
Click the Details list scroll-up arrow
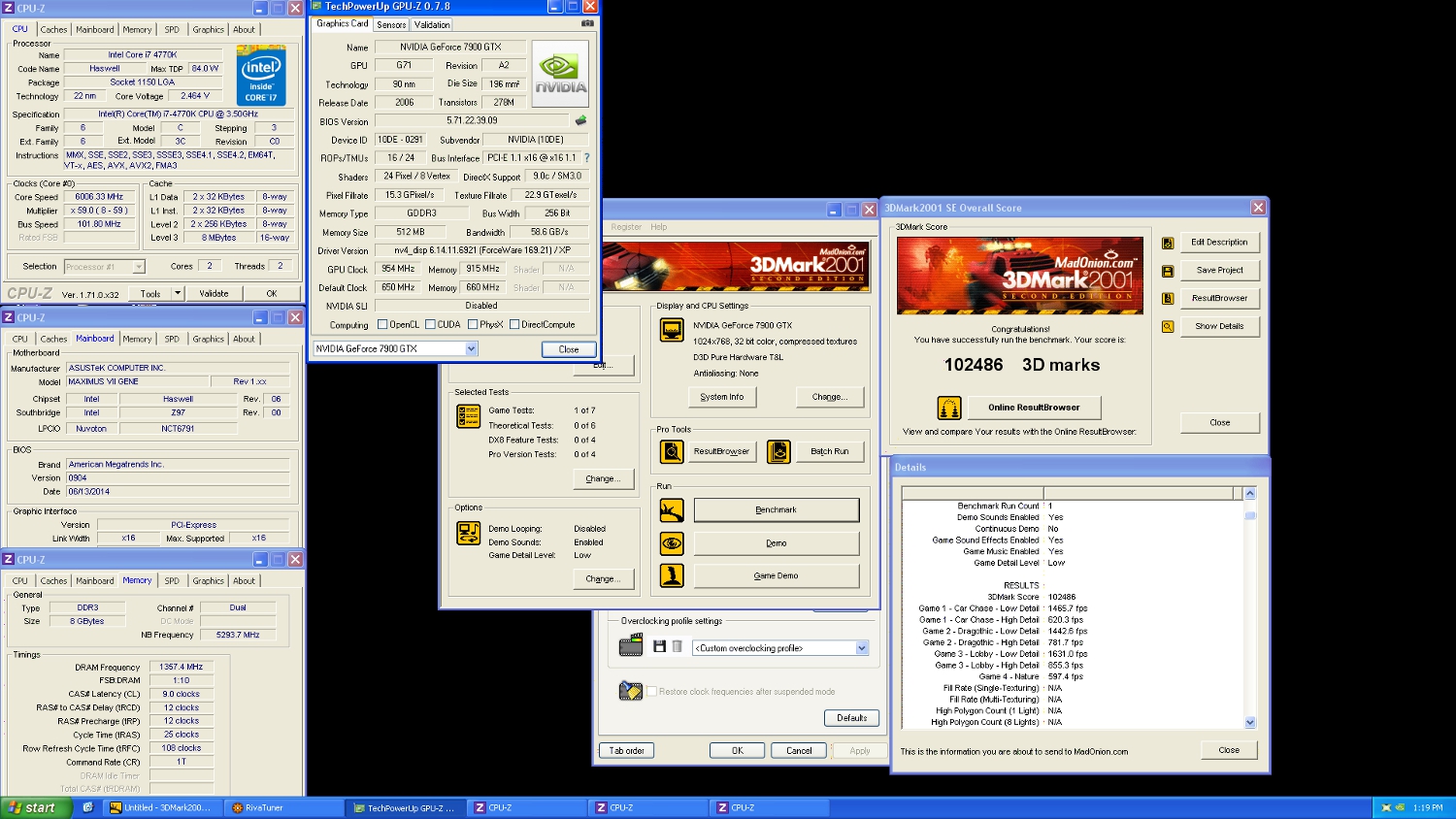tap(1250, 494)
